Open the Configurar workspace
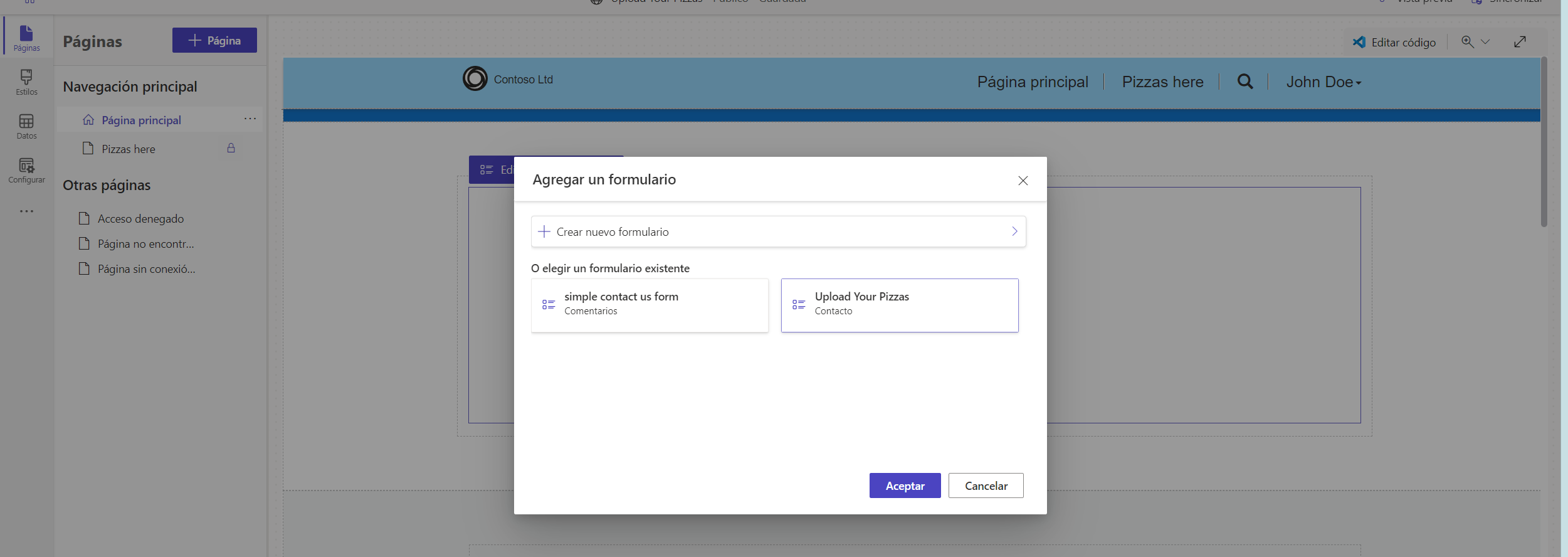This screenshot has height=557, width=1568. (x=26, y=170)
